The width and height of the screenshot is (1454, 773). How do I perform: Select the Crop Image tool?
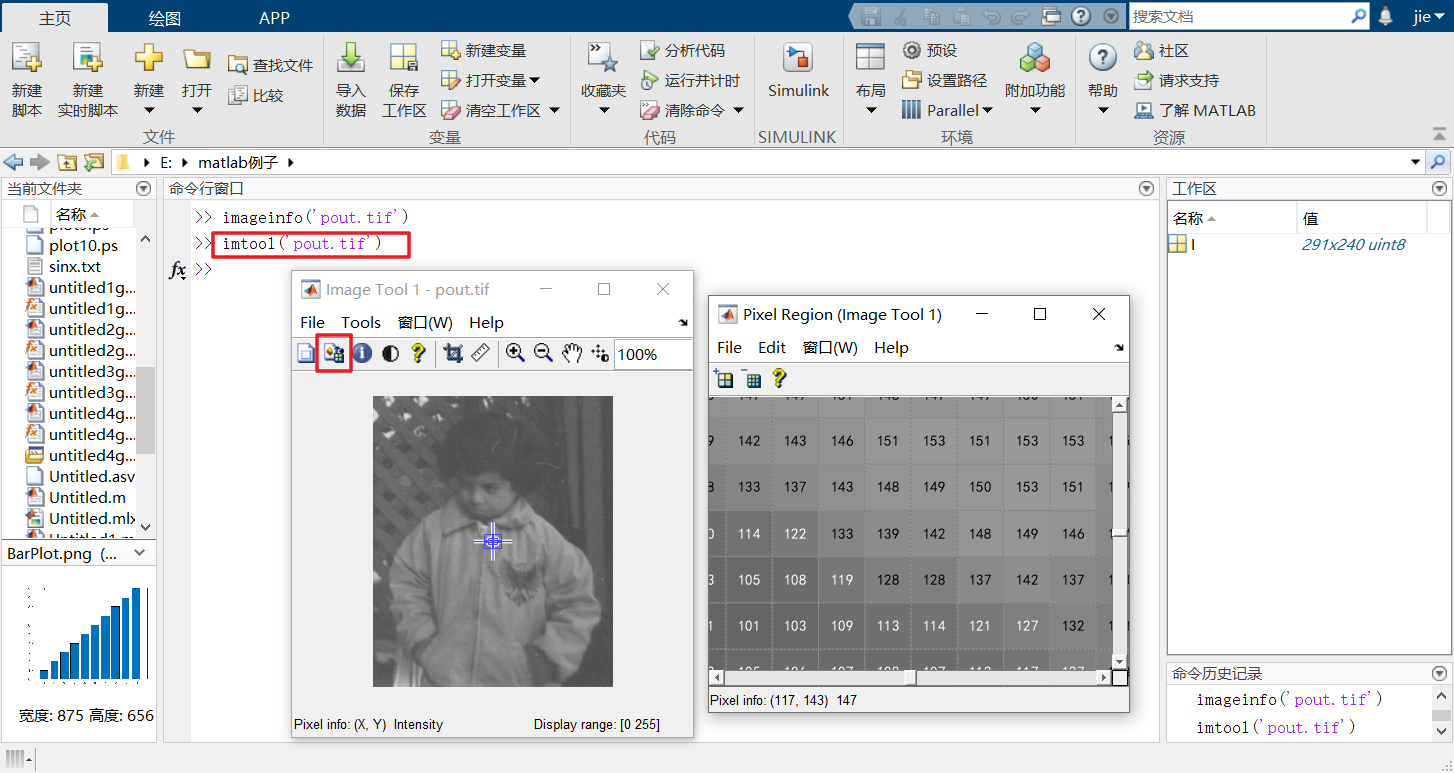tap(453, 354)
